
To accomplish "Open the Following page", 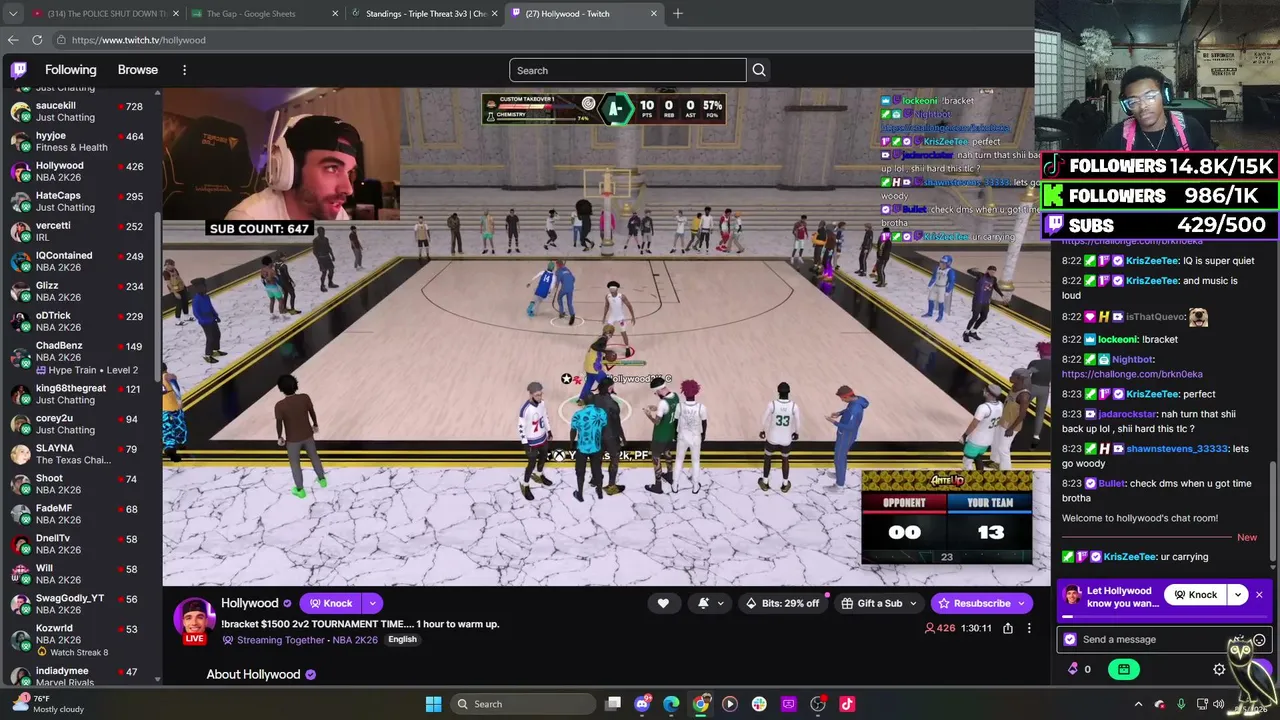I will tap(70, 70).
